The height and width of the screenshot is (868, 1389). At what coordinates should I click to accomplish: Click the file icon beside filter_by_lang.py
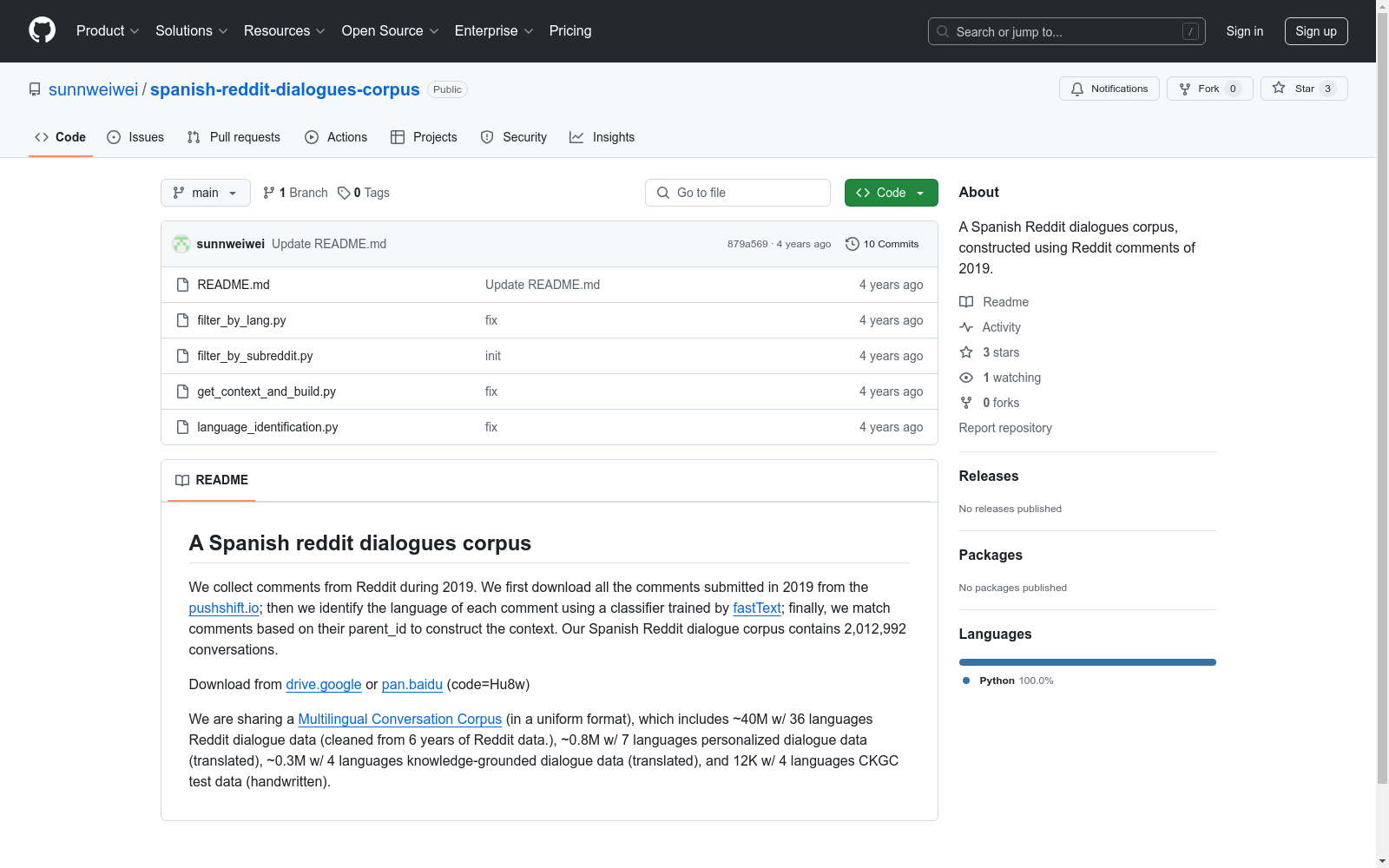[182, 320]
